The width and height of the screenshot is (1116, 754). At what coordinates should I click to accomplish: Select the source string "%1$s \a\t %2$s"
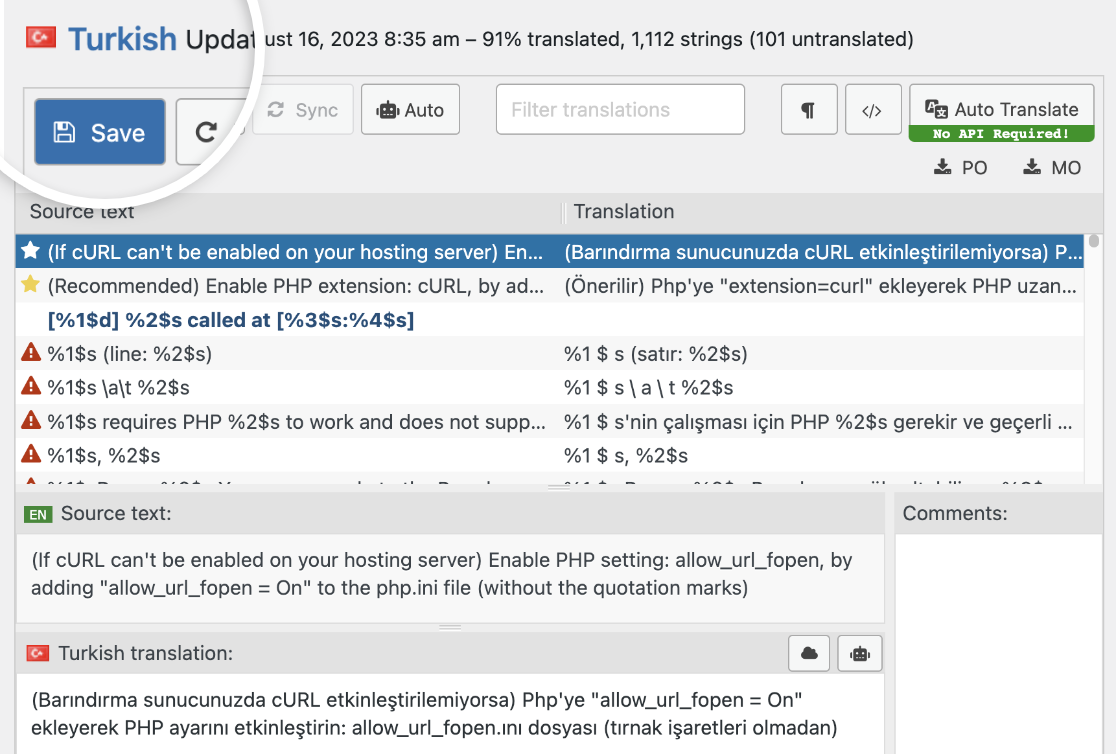point(118,388)
